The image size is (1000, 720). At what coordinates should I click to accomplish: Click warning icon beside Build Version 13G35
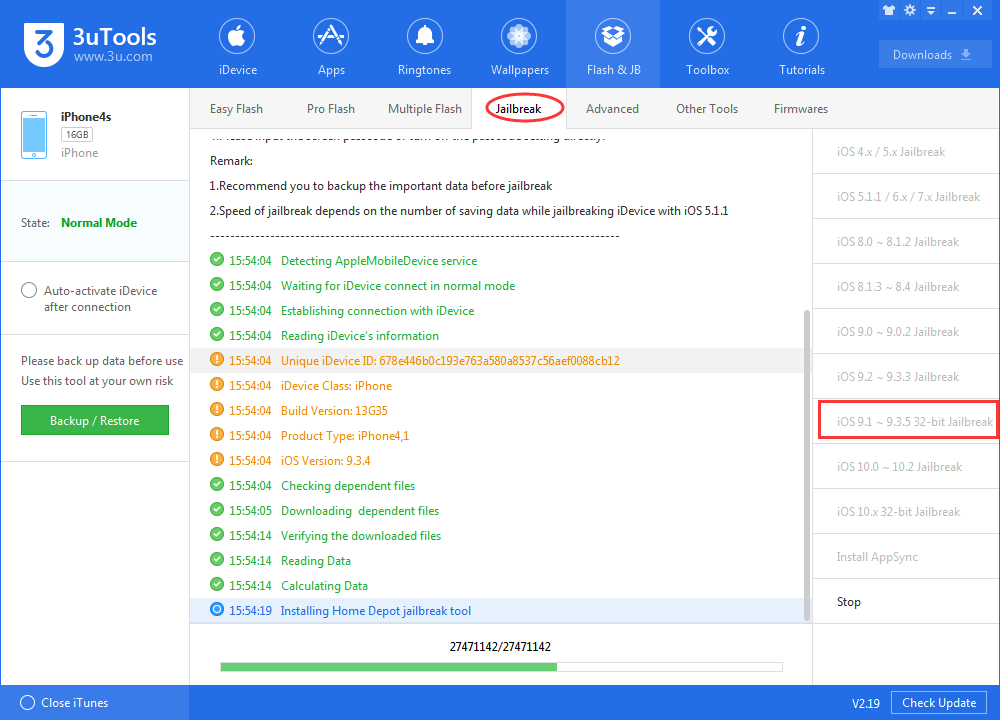tap(217, 409)
